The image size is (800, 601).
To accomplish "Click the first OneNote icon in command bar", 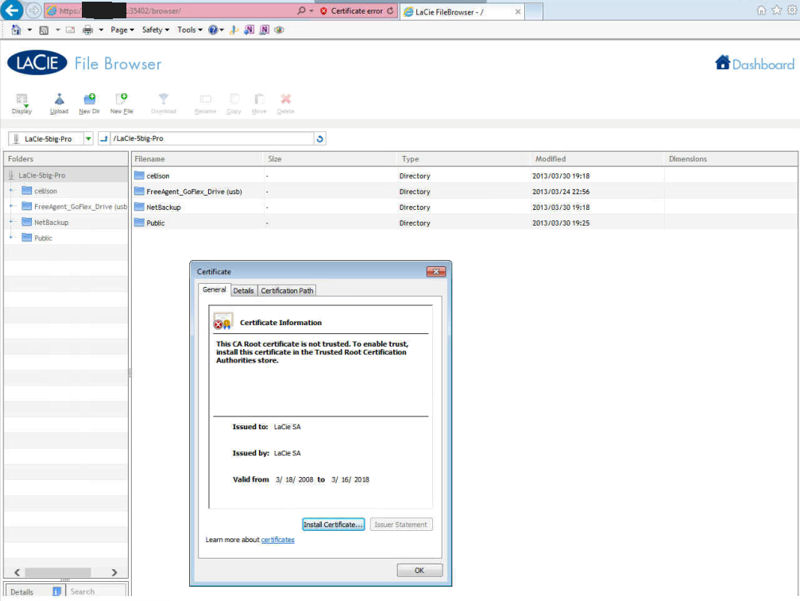I will (249, 30).
